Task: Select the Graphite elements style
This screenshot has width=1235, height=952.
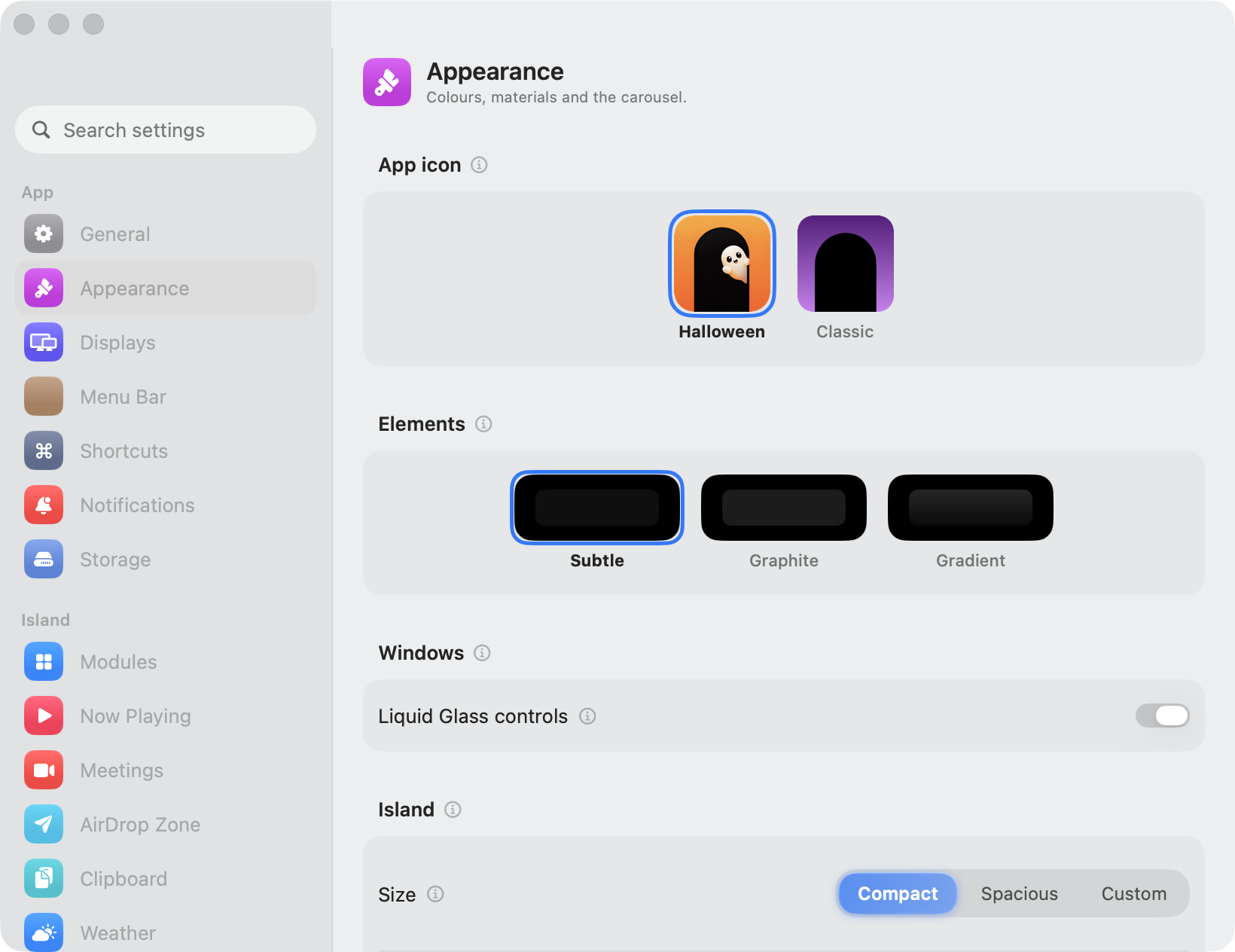Action: [x=784, y=508]
